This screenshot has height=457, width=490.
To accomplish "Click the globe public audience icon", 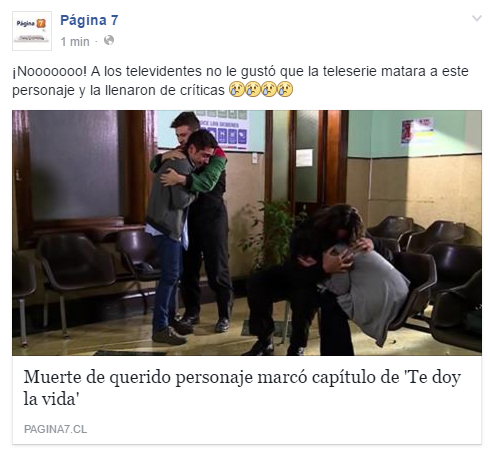I will 109,40.
